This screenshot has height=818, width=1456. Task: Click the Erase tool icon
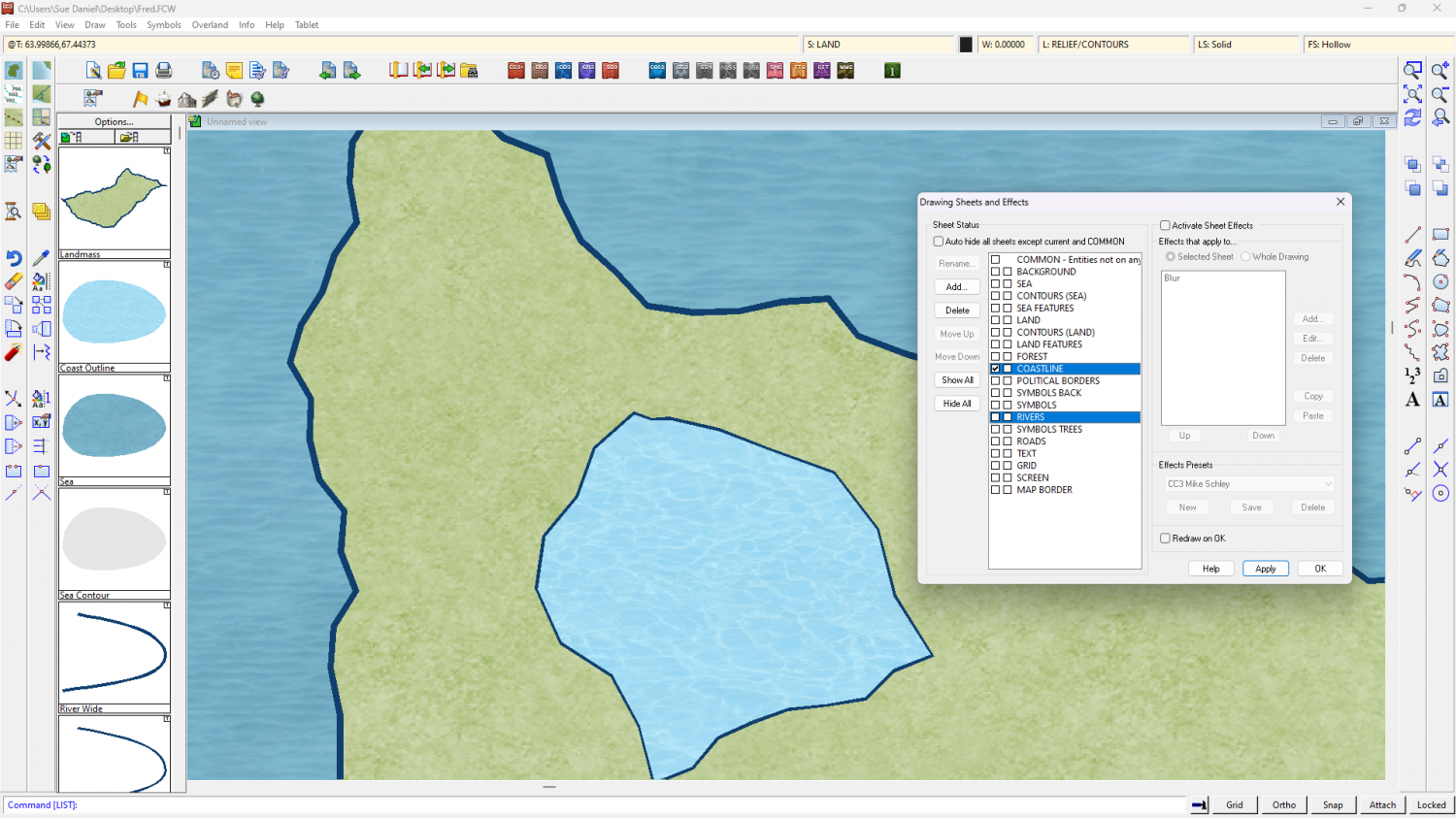[x=14, y=281]
